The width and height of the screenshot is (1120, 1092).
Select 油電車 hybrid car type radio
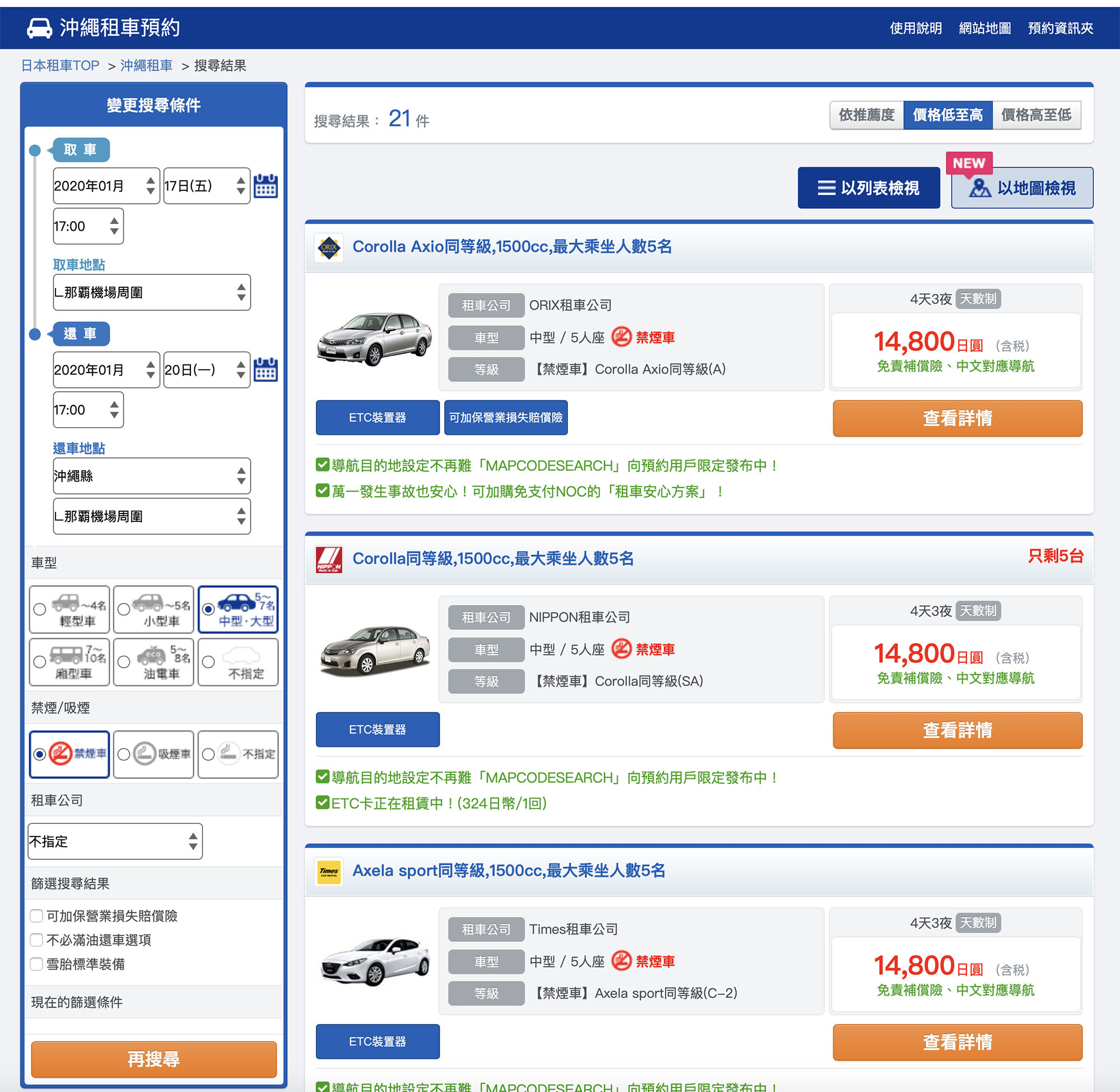click(124, 662)
